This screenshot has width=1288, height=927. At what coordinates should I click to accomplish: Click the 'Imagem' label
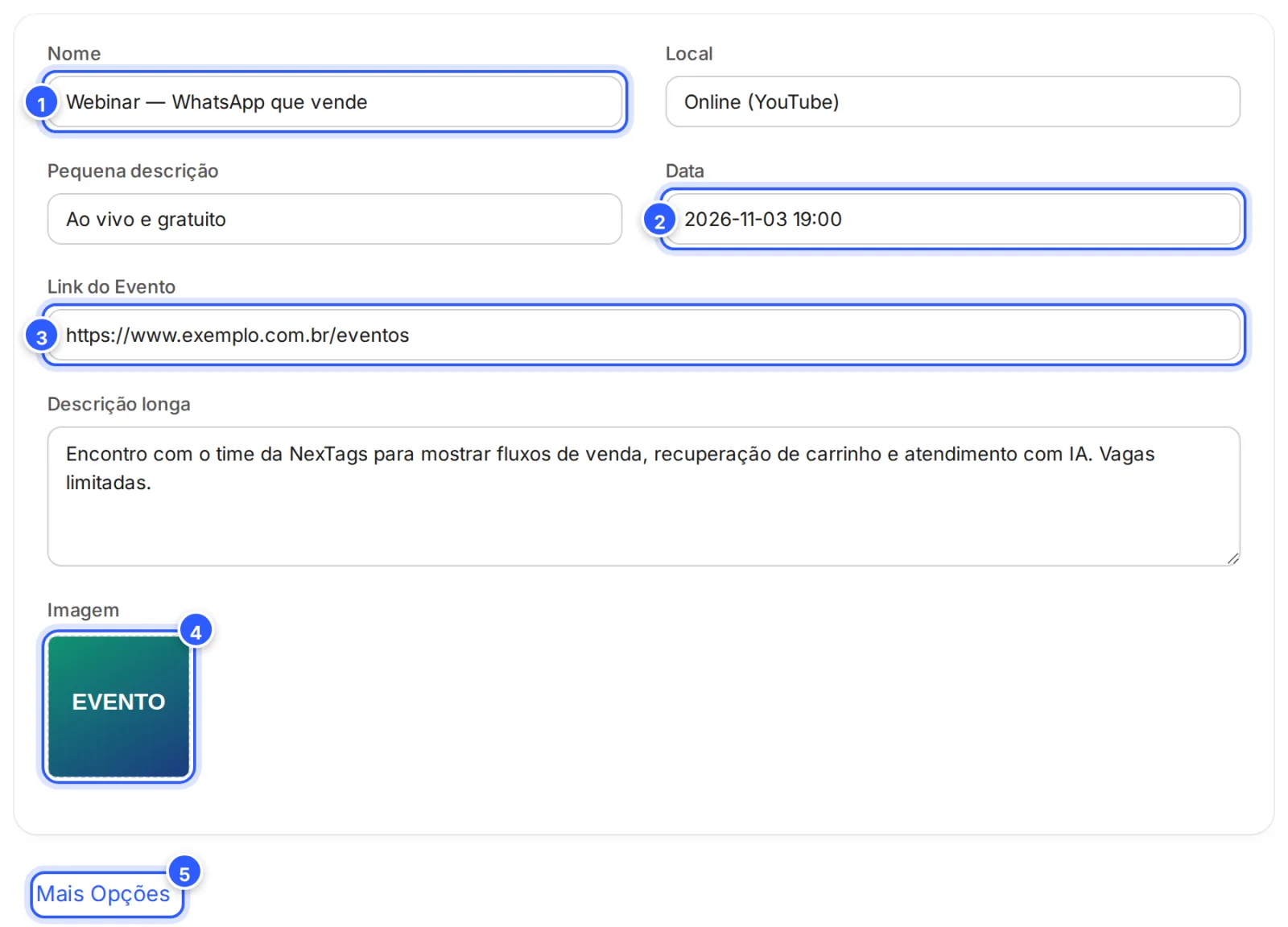click(83, 611)
